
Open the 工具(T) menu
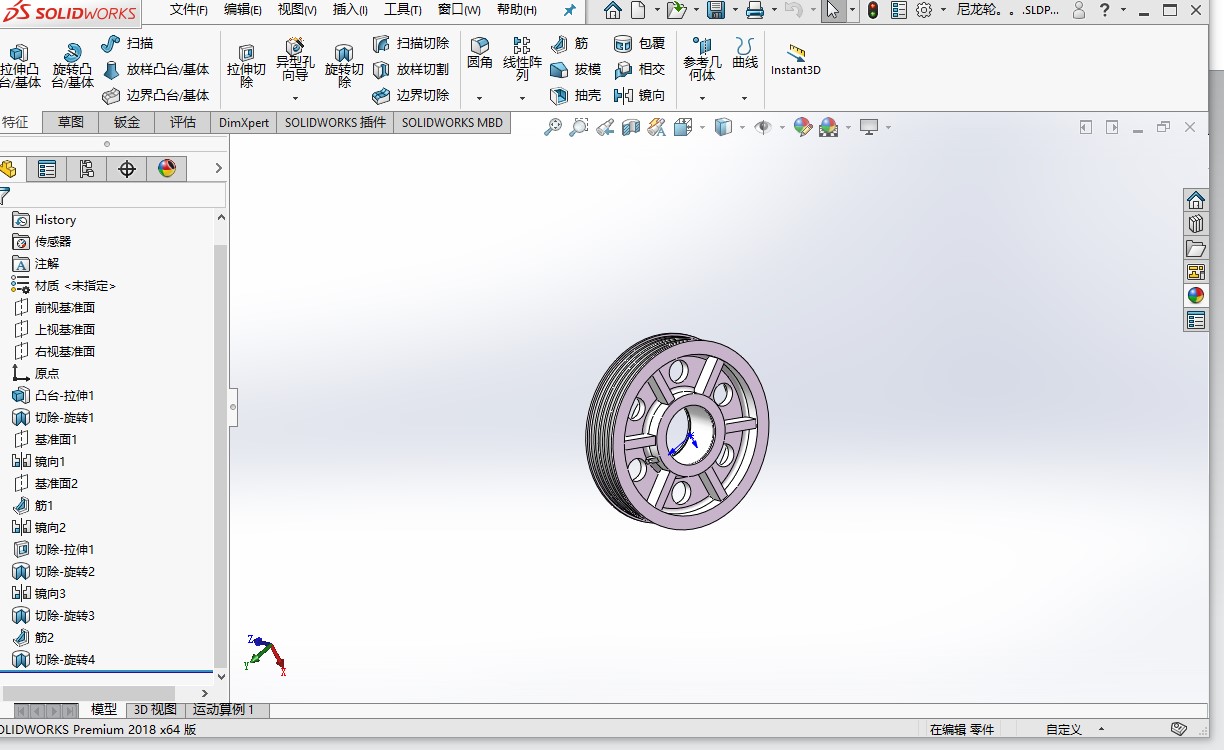pyautogui.click(x=403, y=10)
